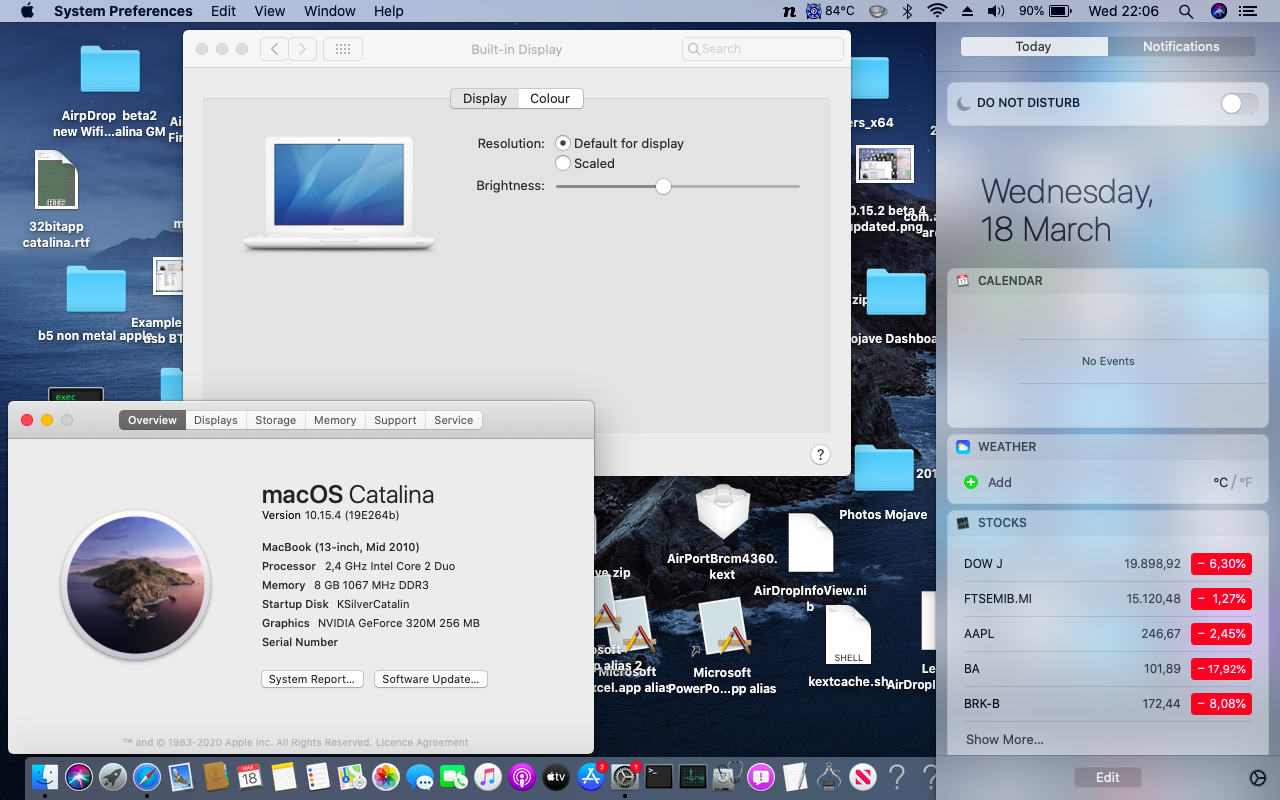Open Podcasts app in the Dock
1280x800 pixels.
tap(521, 776)
